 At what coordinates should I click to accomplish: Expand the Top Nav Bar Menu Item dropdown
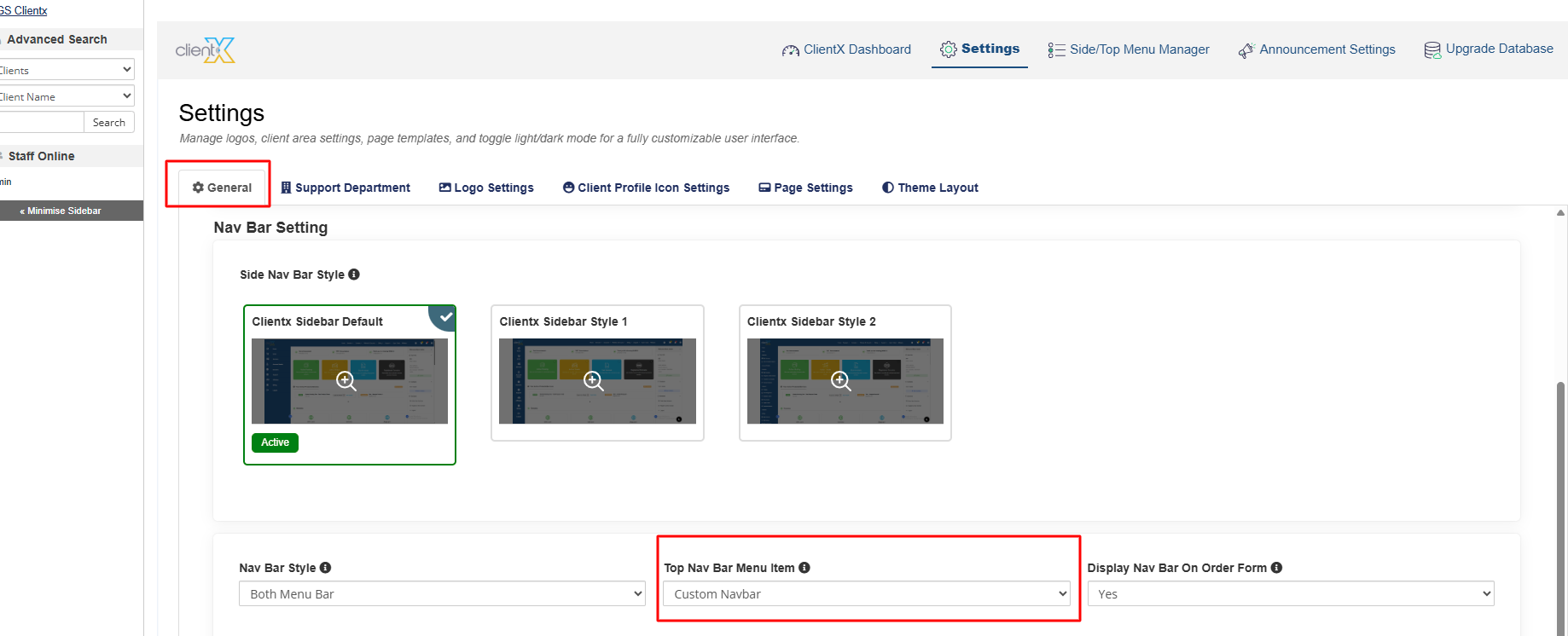(x=866, y=594)
